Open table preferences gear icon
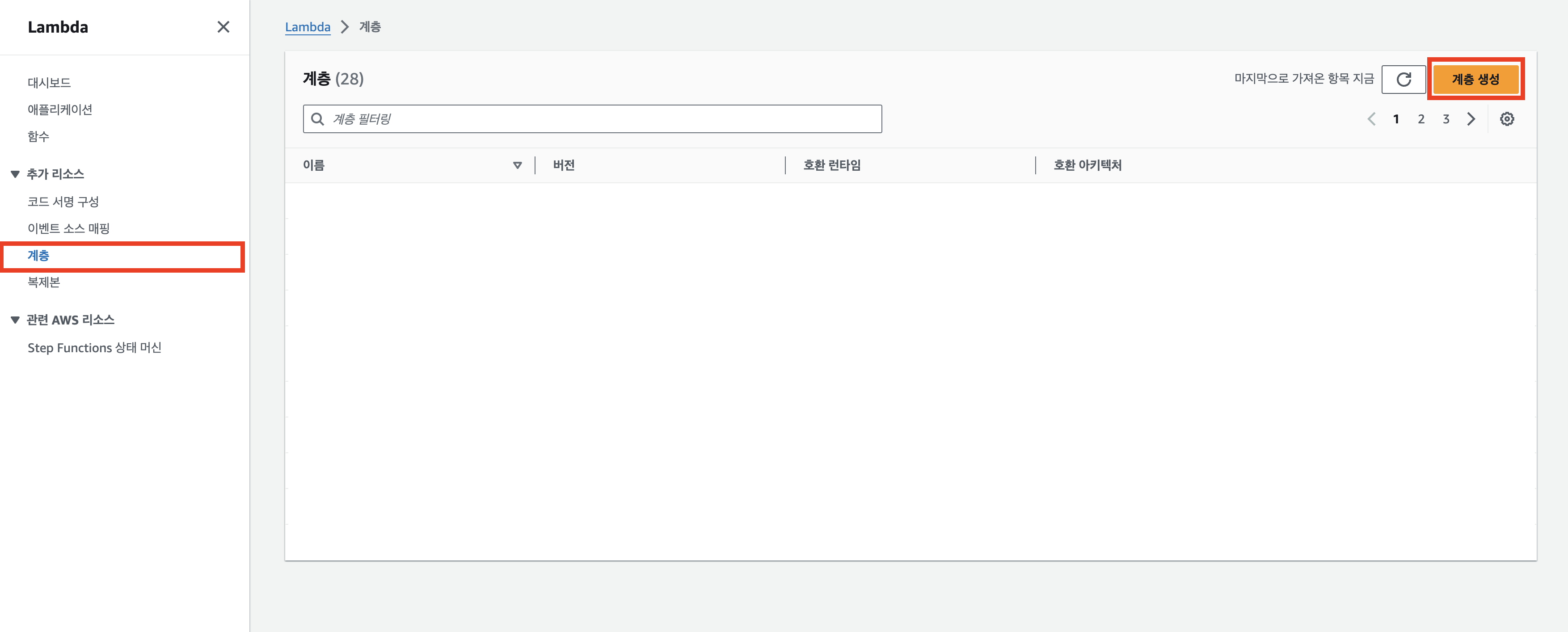Viewport: 1568px width, 632px height. (x=1506, y=119)
